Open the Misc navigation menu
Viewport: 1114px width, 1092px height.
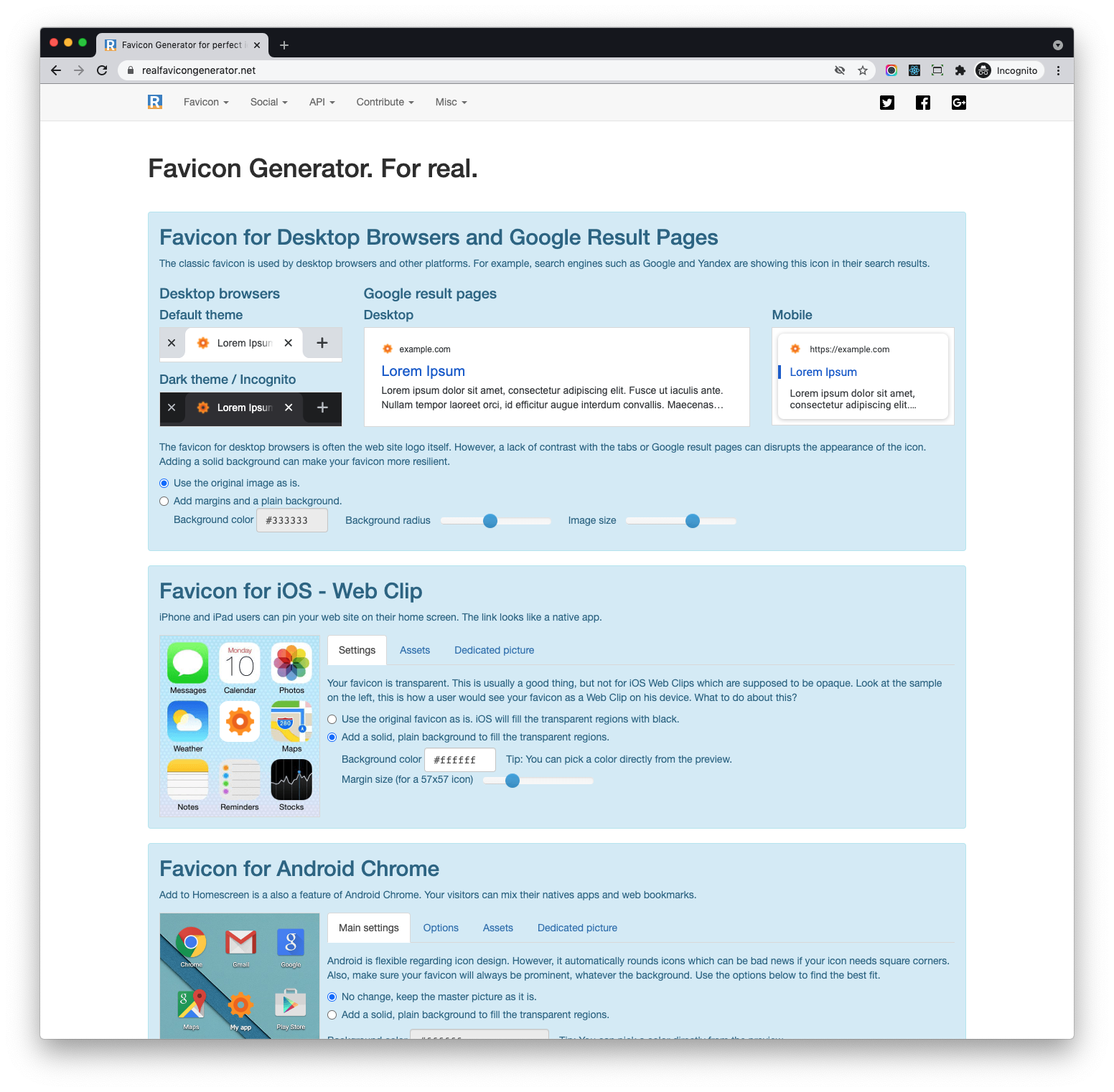(x=451, y=103)
